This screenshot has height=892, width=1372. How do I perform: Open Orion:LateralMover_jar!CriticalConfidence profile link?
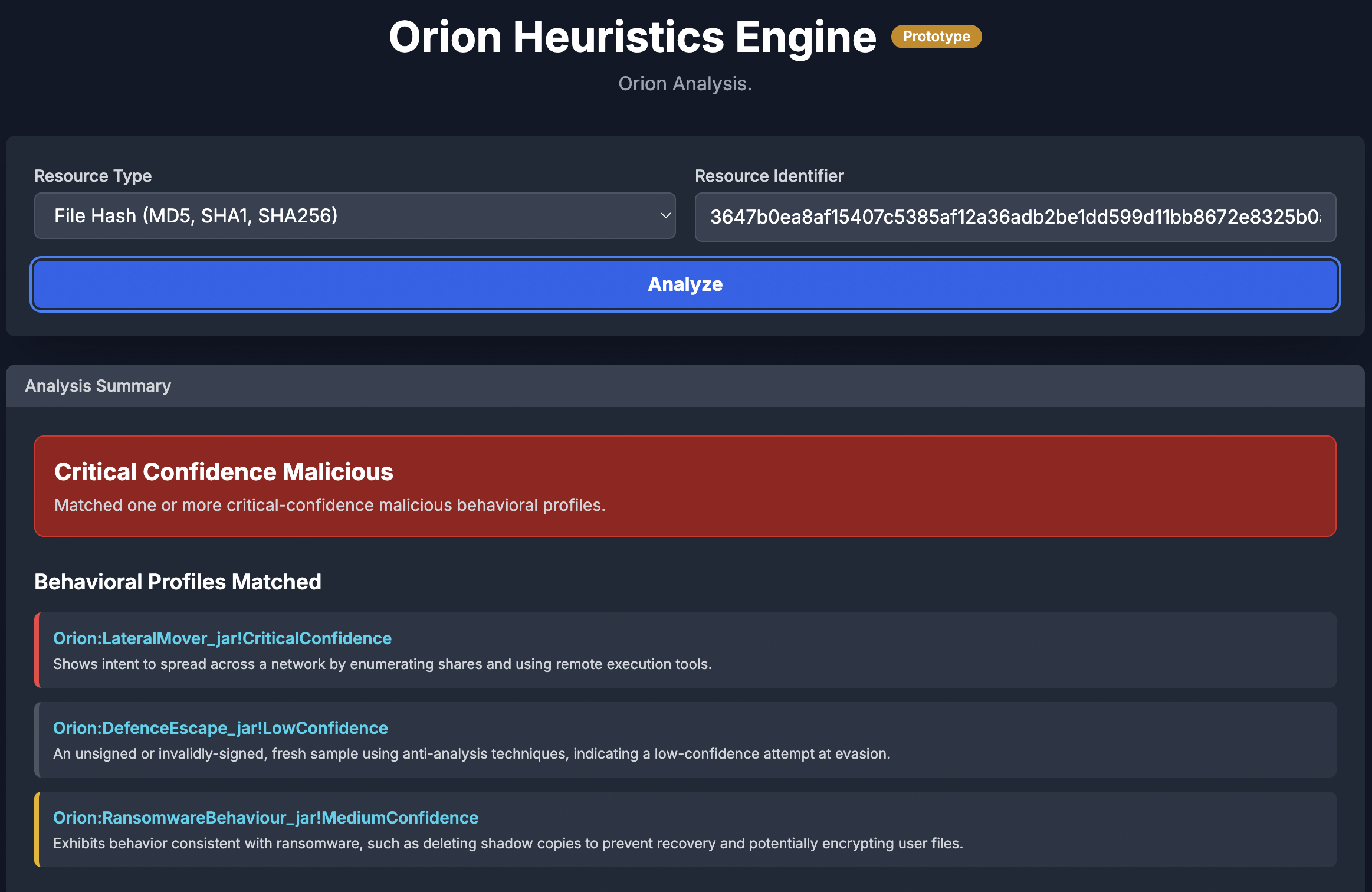pos(222,638)
